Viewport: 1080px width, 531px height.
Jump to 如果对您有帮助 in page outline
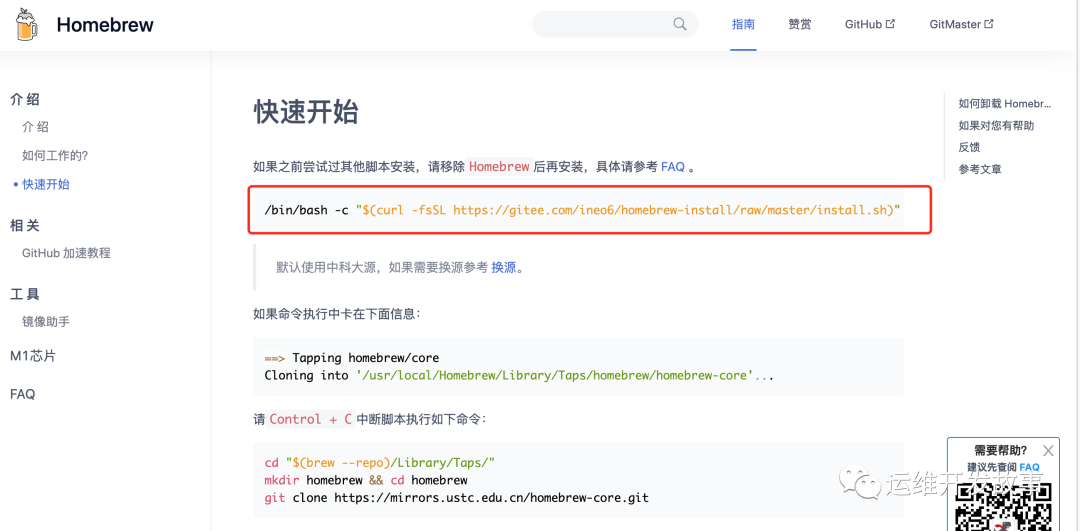(996, 125)
